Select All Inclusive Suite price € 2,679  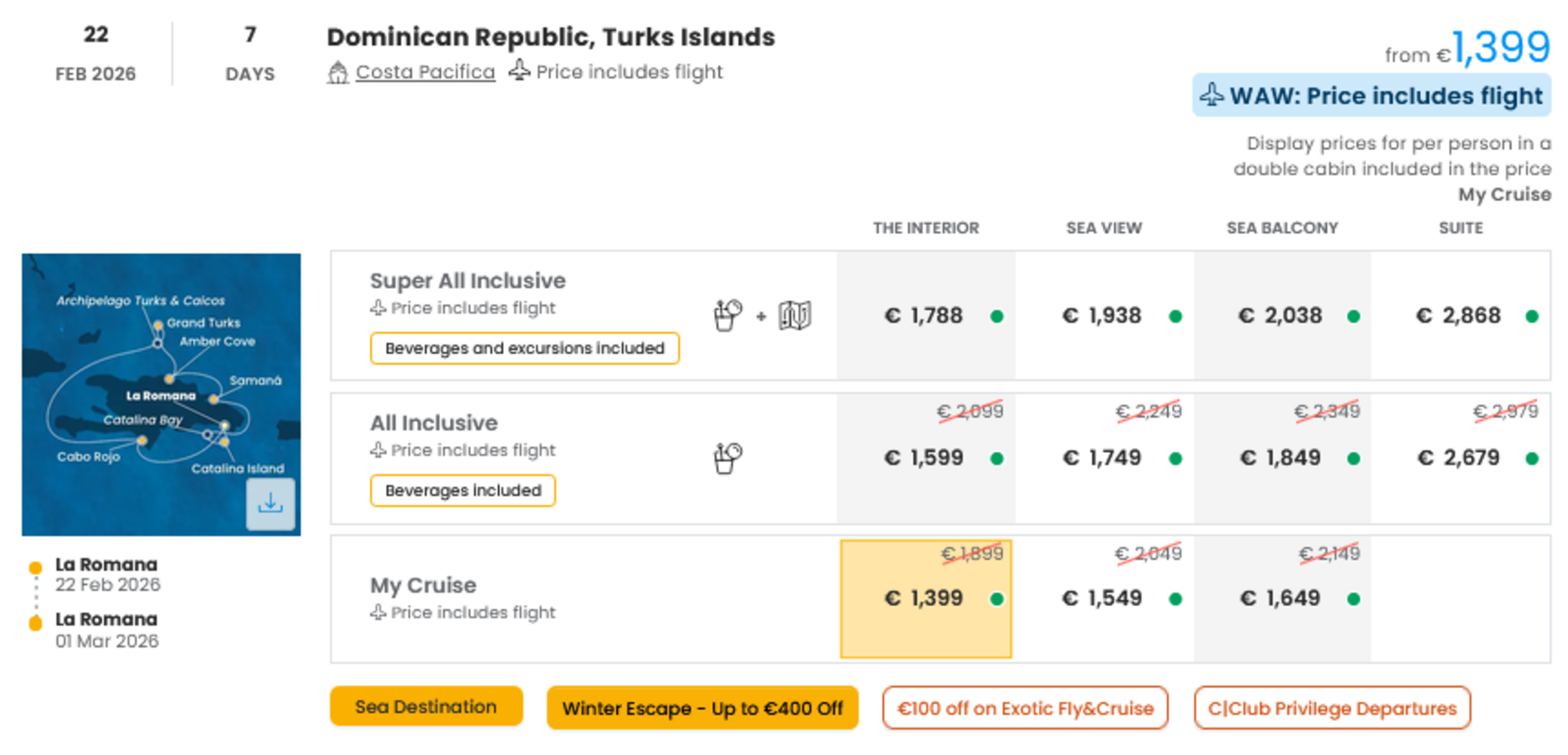coord(1460,458)
